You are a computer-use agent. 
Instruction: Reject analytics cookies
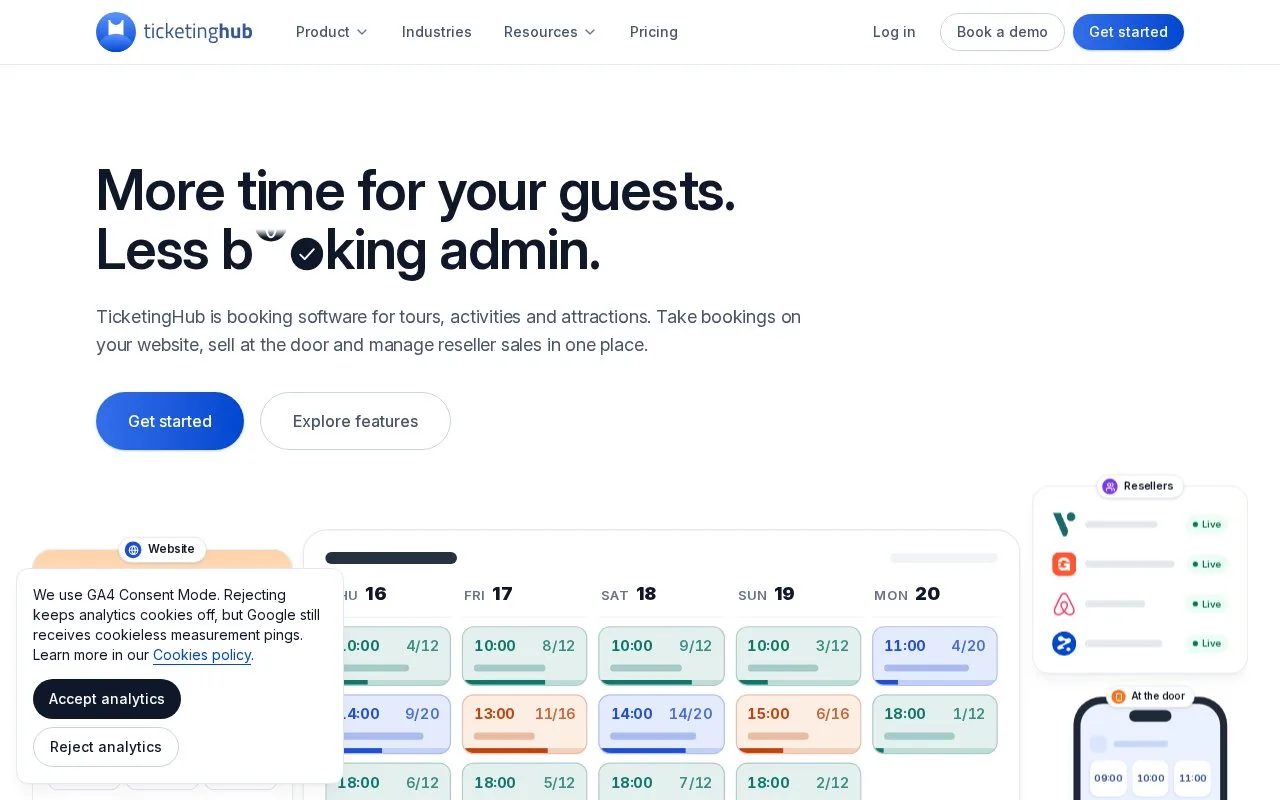tap(106, 747)
